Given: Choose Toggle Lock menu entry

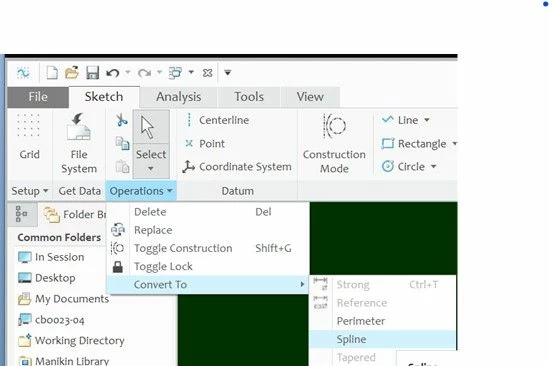Looking at the screenshot, I should click(x=208, y=267).
